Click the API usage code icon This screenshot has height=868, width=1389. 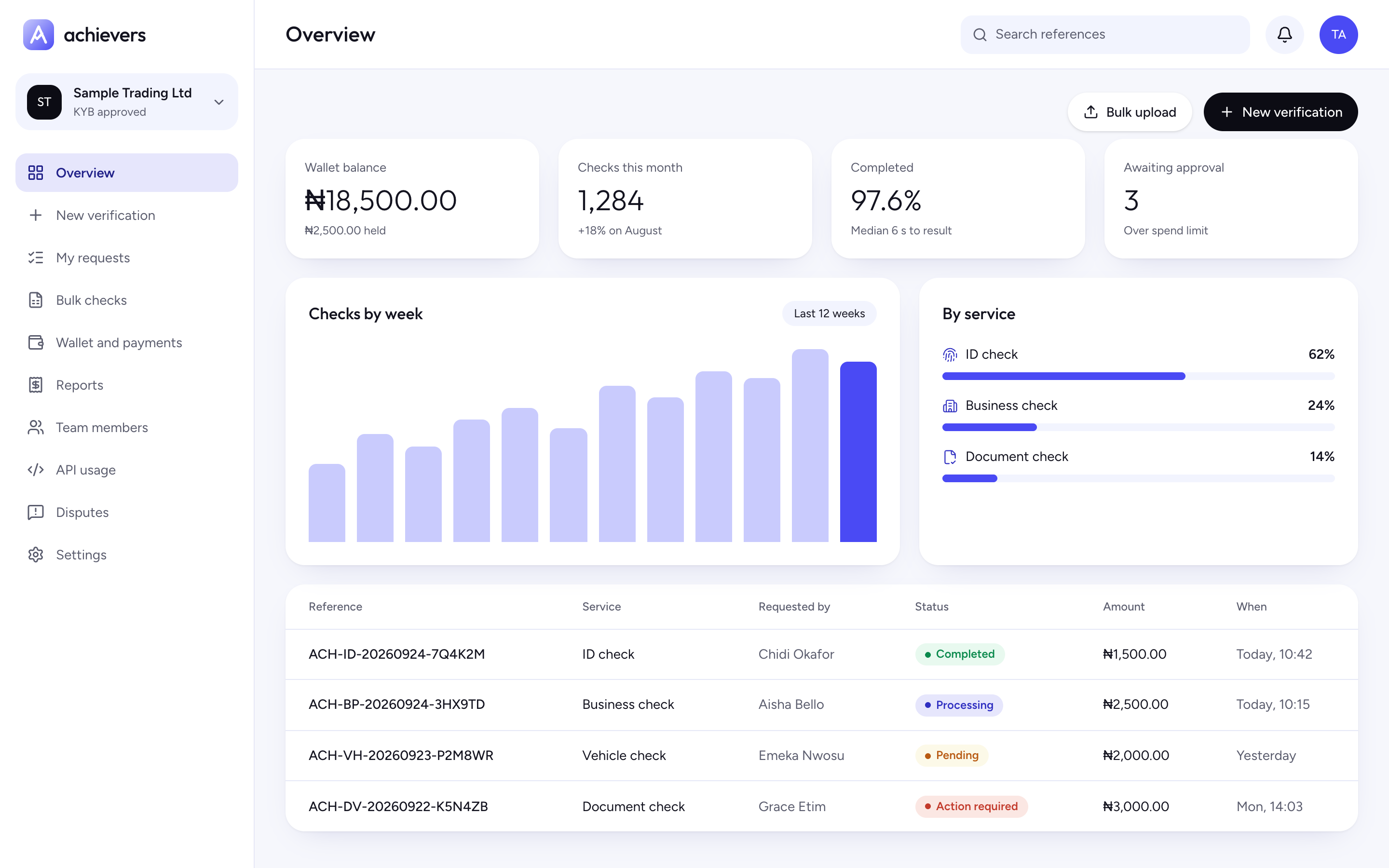(36, 470)
